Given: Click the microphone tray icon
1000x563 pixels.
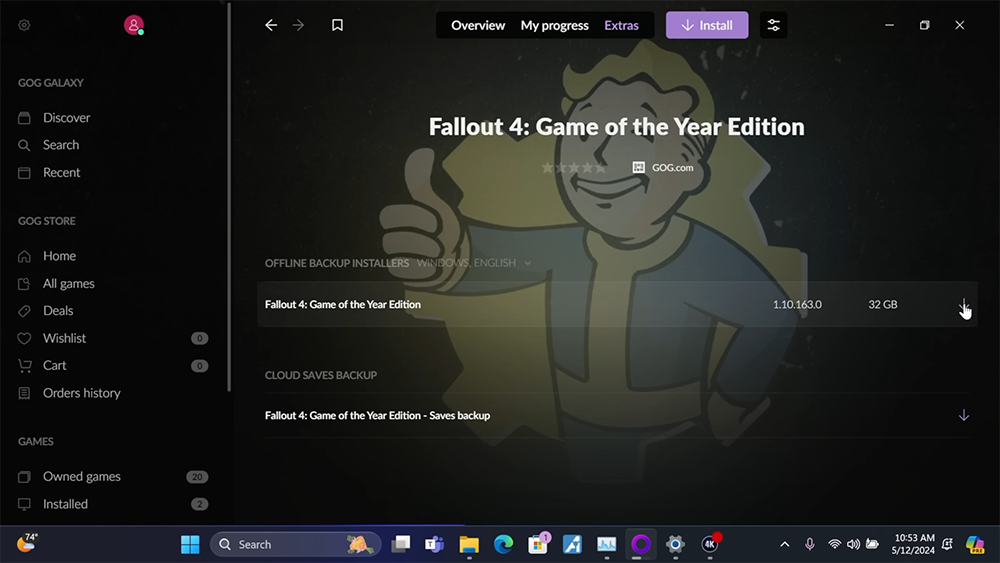Looking at the screenshot, I should 809,545.
